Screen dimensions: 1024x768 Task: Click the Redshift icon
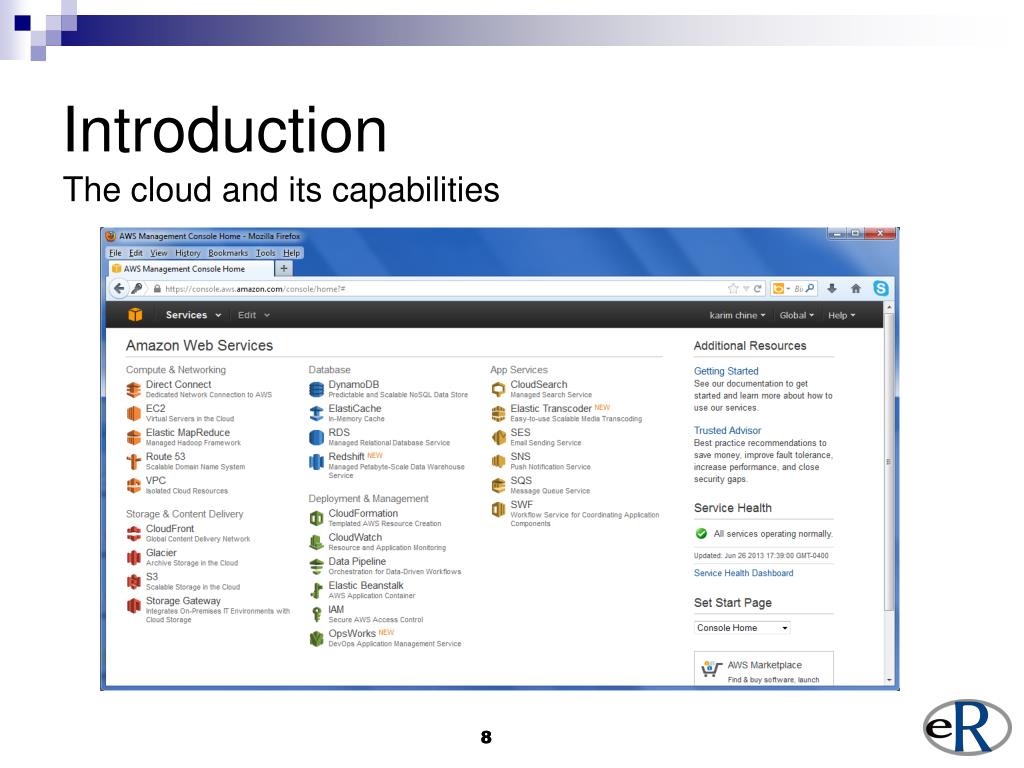(316, 462)
